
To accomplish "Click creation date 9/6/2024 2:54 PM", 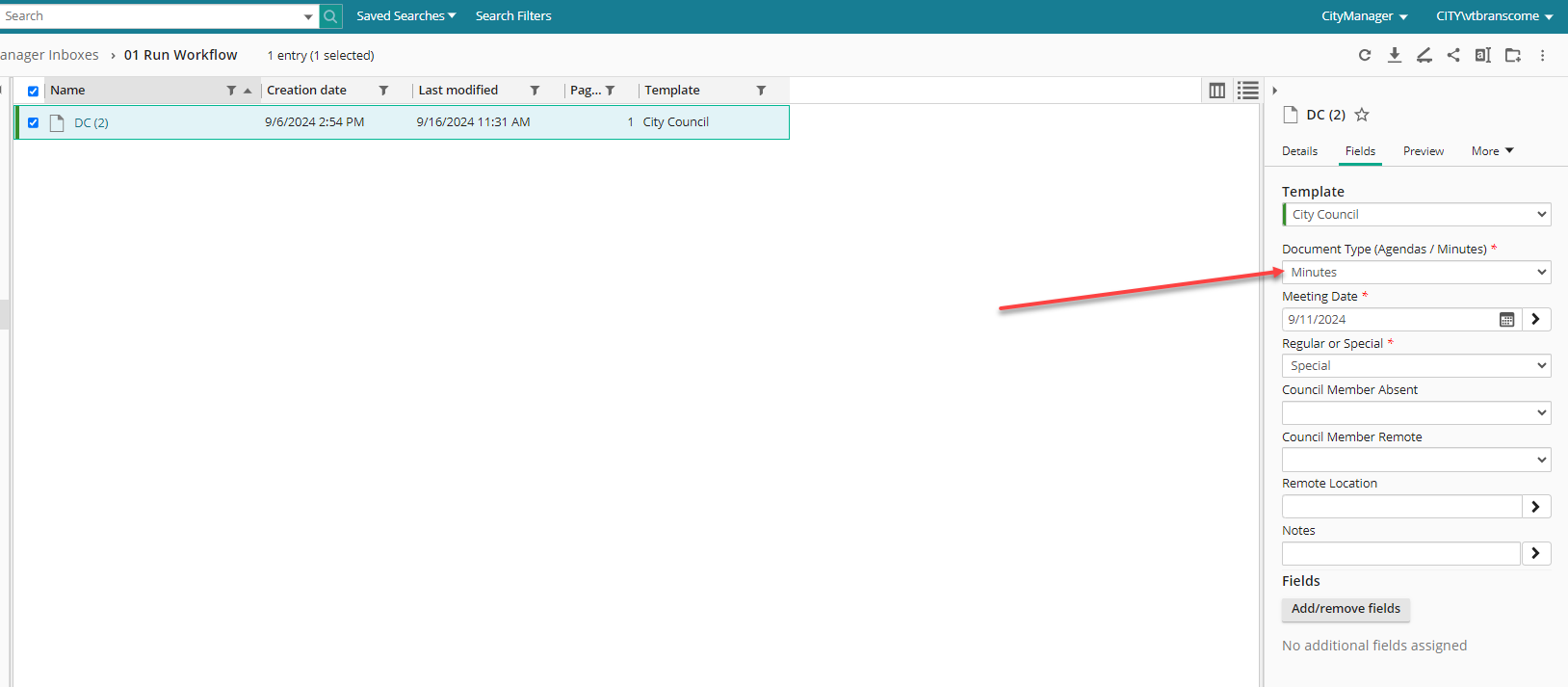I will pos(315,122).
